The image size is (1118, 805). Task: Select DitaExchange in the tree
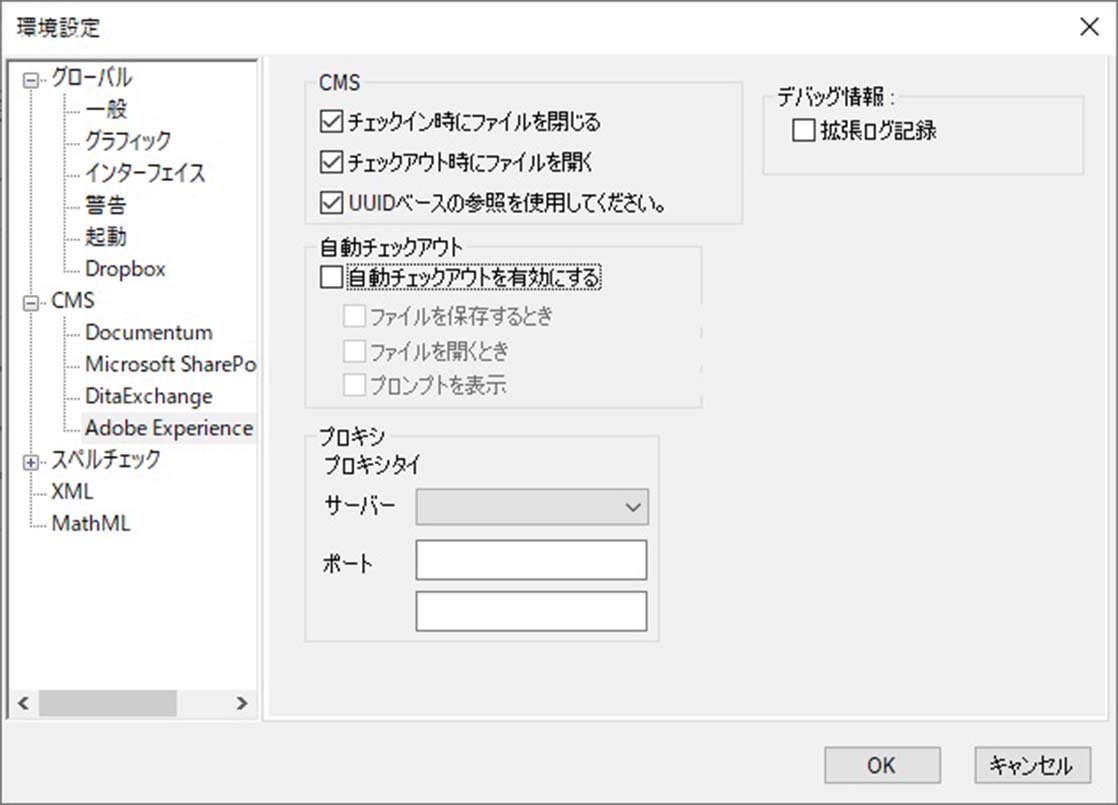[x=148, y=397]
